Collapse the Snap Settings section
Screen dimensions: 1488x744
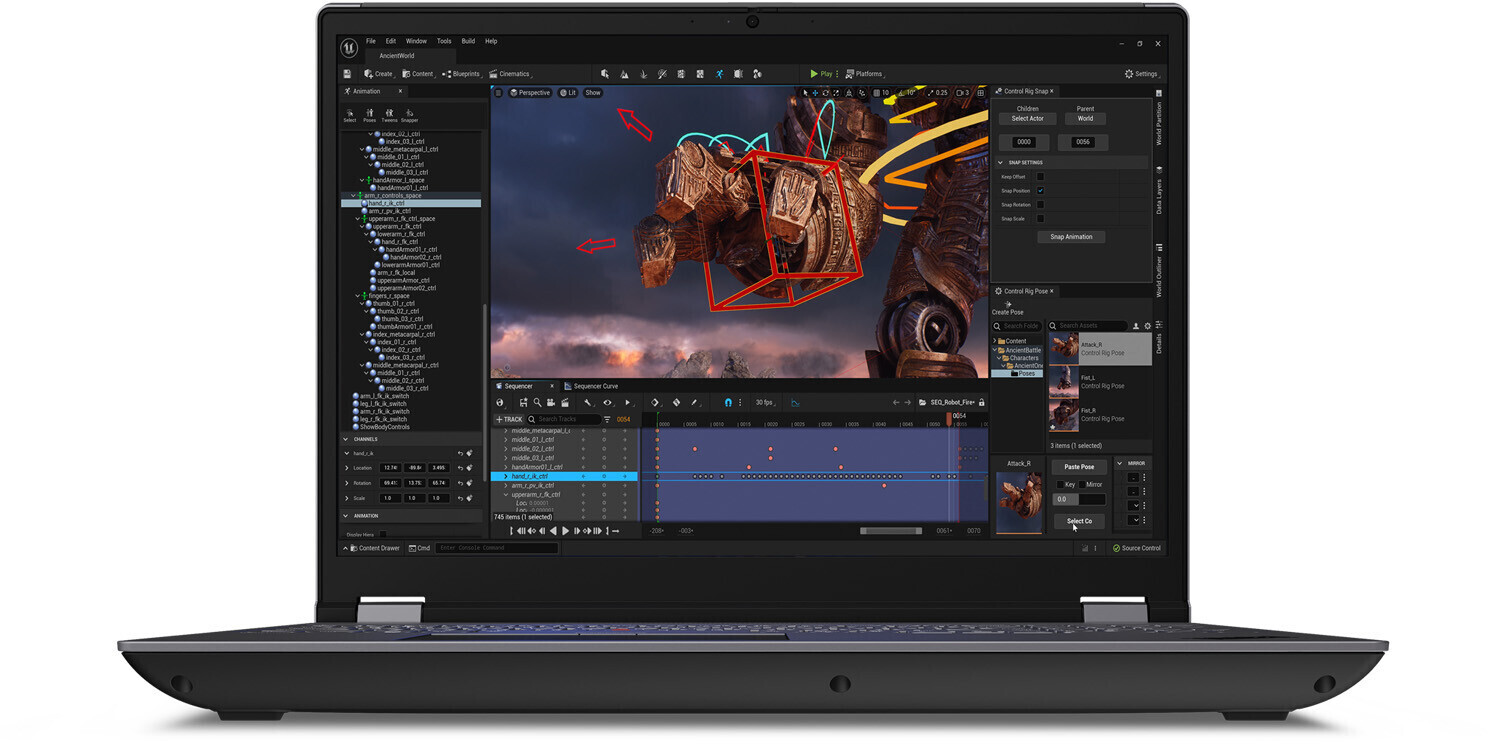point(1001,162)
